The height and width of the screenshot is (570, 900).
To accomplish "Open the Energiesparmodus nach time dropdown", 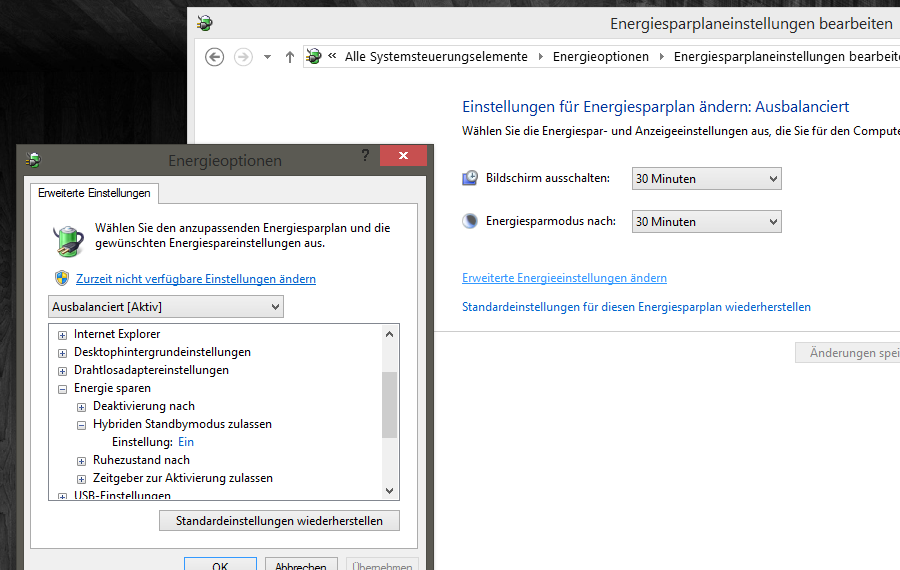I will click(707, 222).
